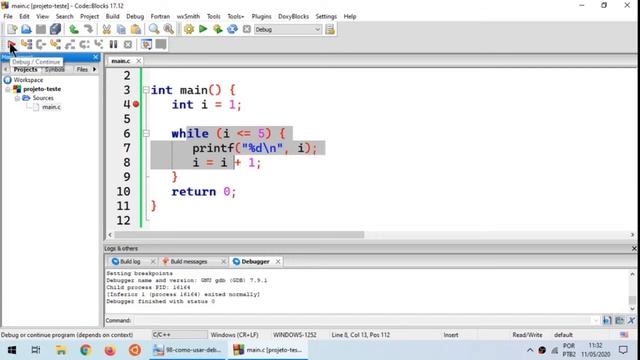
Task: Create a new file from toolbar
Action: point(12,29)
